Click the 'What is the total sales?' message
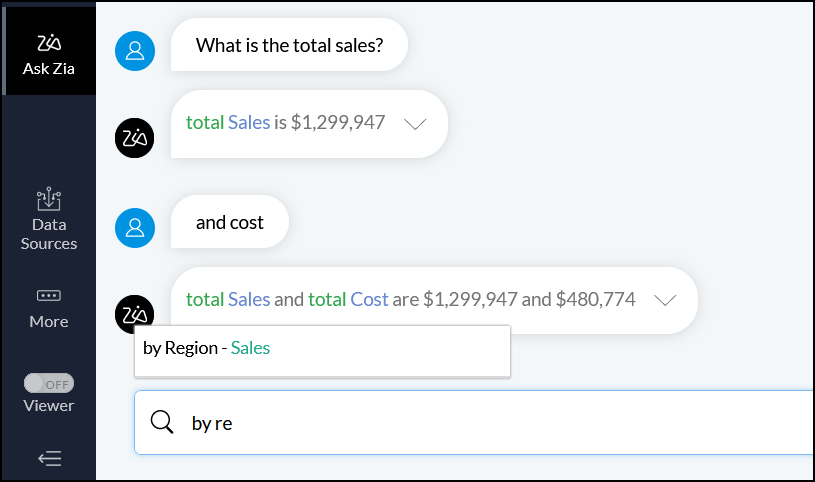The height and width of the screenshot is (482, 815). (289, 45)
